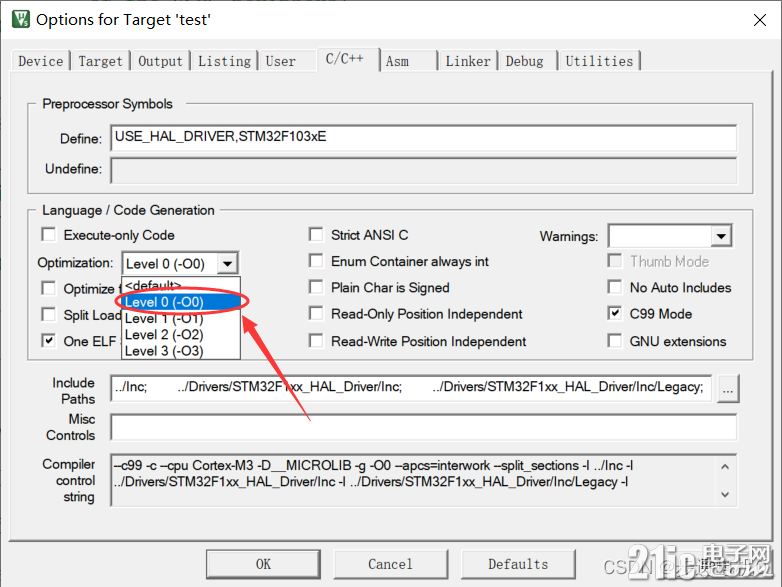Open the User tab

[280, 61]
